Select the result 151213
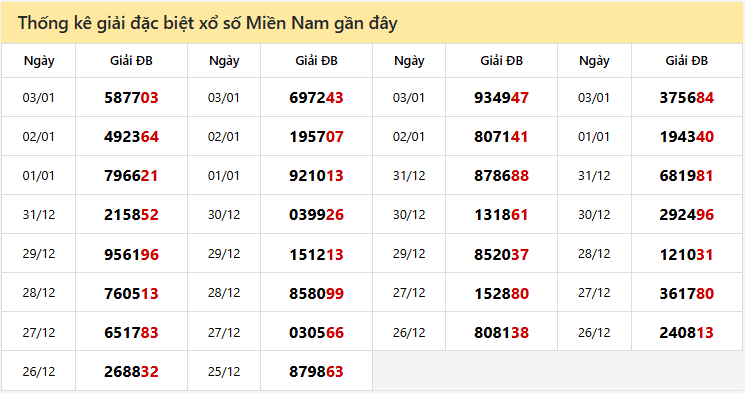745x393 pixels. [316, 255]
